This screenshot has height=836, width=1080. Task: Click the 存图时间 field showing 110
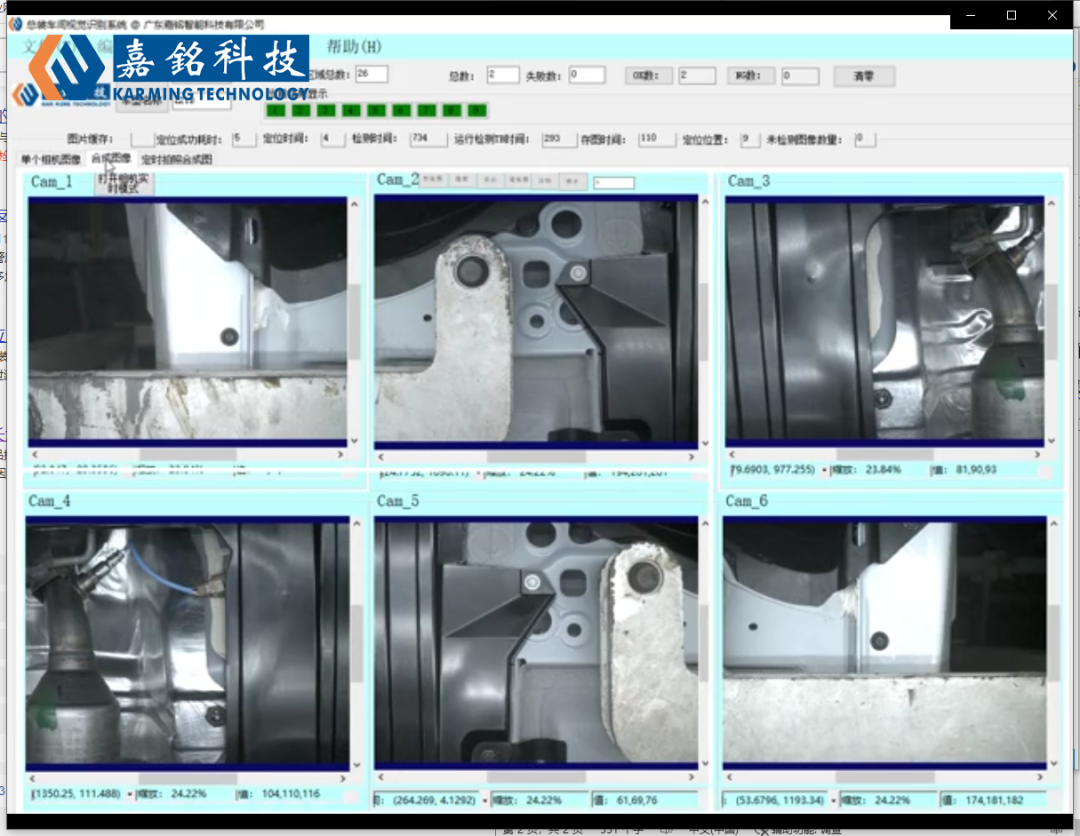(656, 139)
